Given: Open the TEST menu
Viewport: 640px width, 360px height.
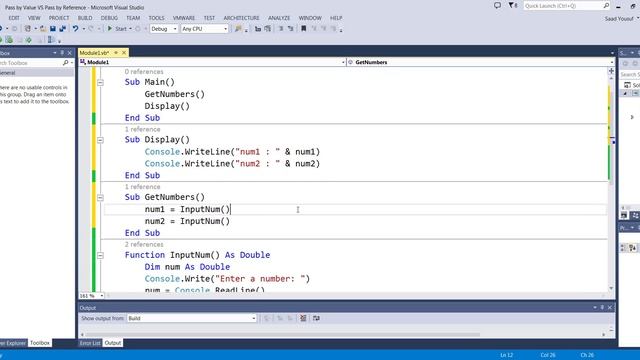Looking at the screenshot, I should pos(209,18).
